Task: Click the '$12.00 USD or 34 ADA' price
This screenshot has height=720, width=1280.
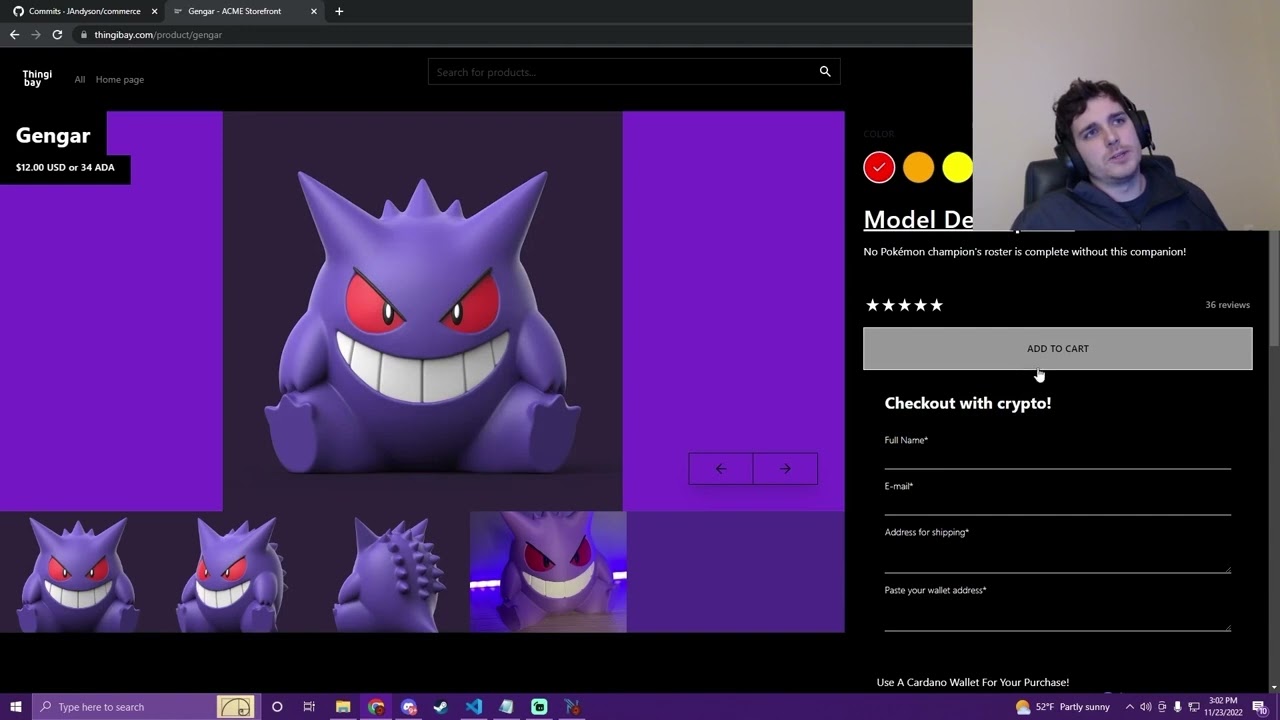Action: [x=65, y=168]
